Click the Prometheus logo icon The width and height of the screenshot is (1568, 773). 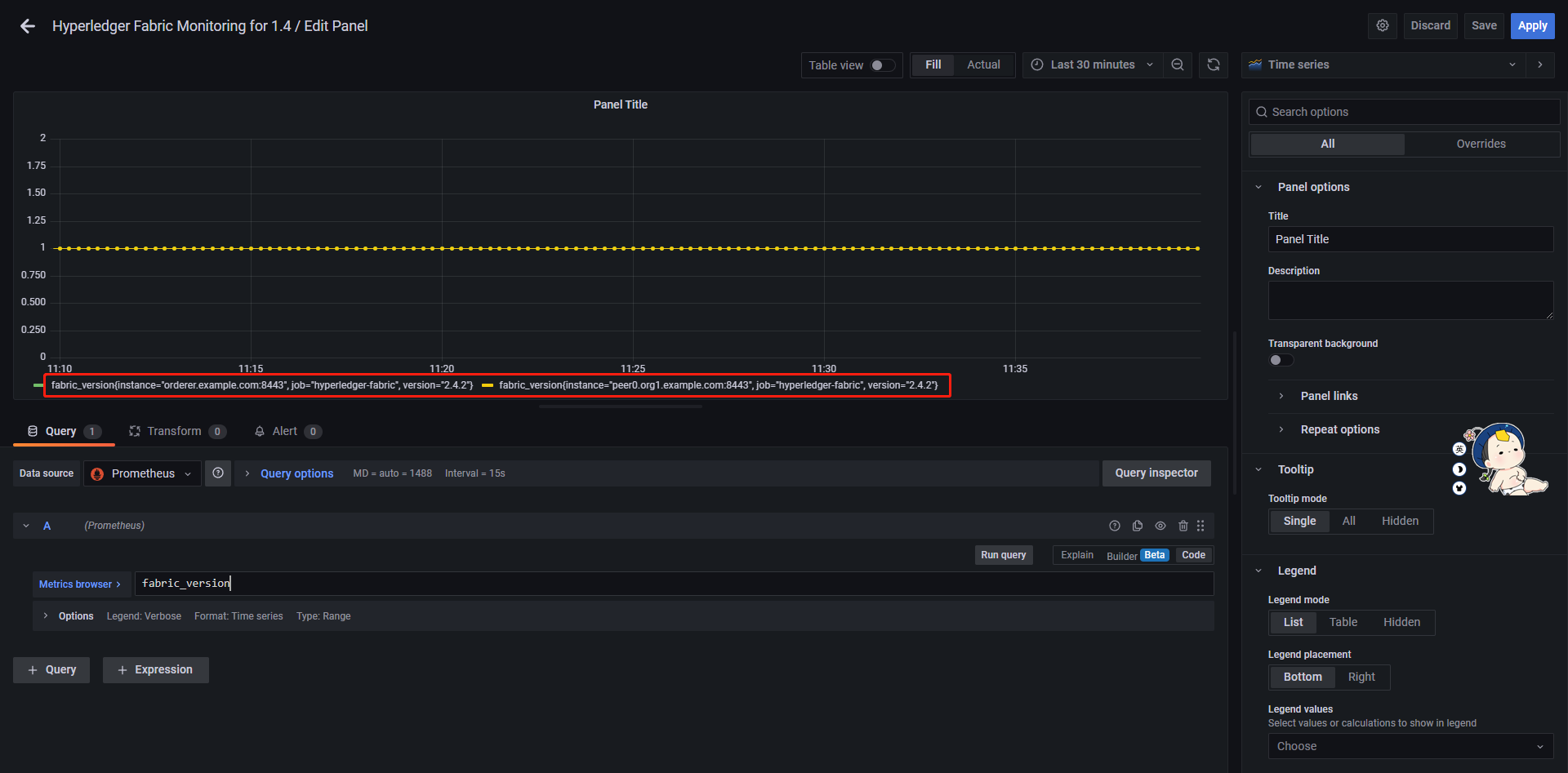click(x=97, y=473)
